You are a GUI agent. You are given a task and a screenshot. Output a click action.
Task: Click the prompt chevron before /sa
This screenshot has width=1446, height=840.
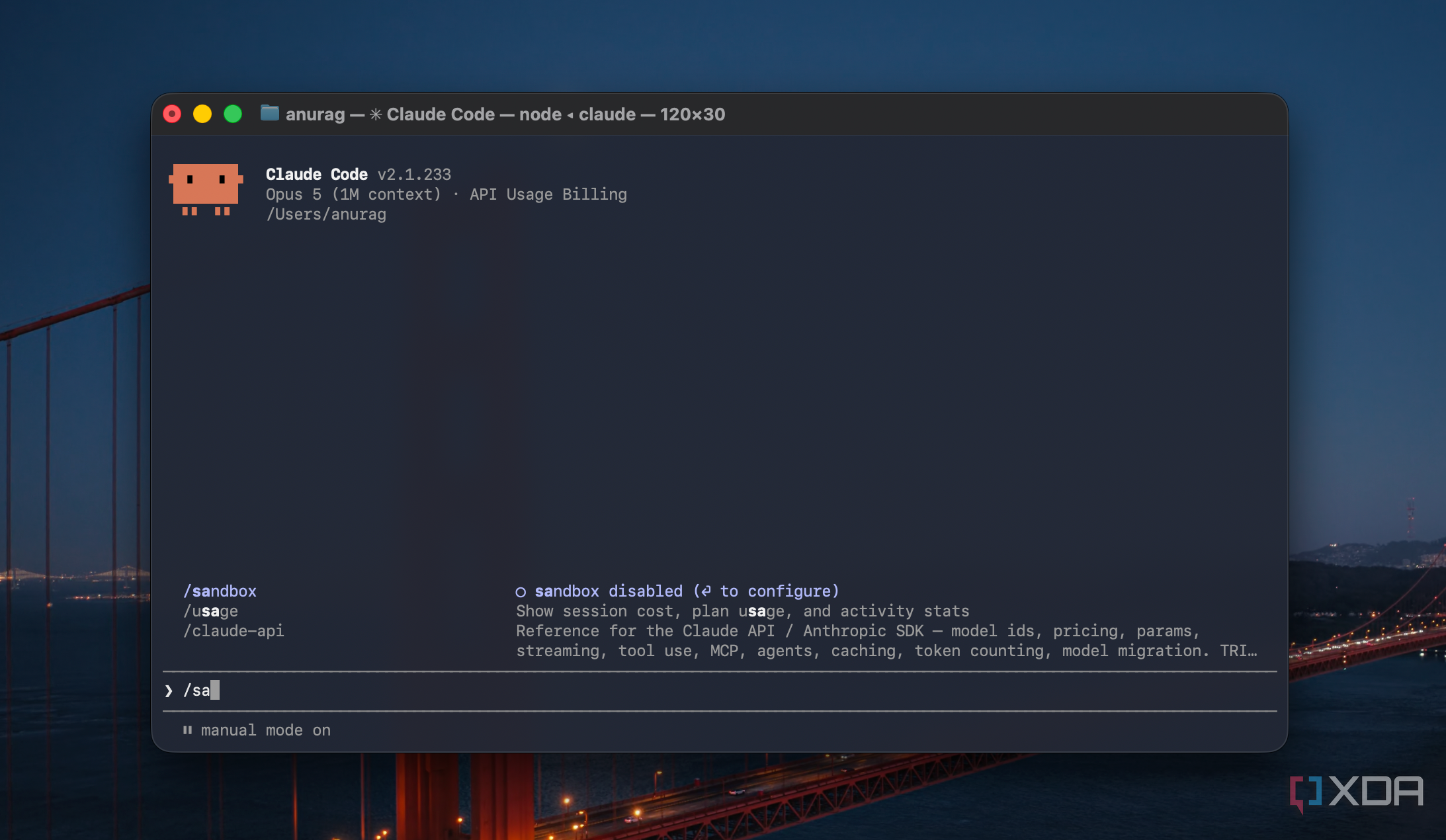pyautogui.click(x=169, y=691)
